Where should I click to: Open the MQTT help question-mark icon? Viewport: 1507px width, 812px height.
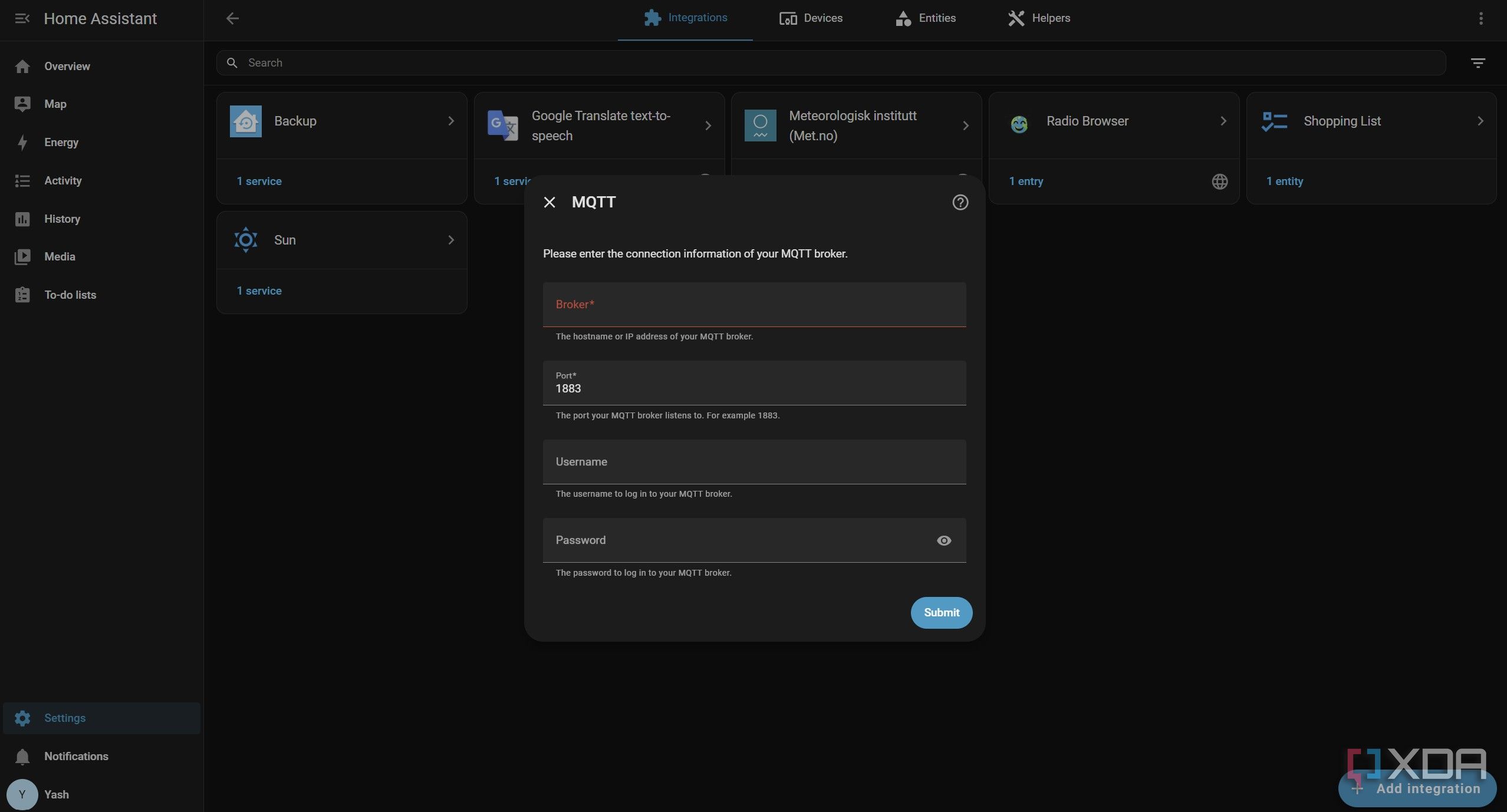pos(960,202)
